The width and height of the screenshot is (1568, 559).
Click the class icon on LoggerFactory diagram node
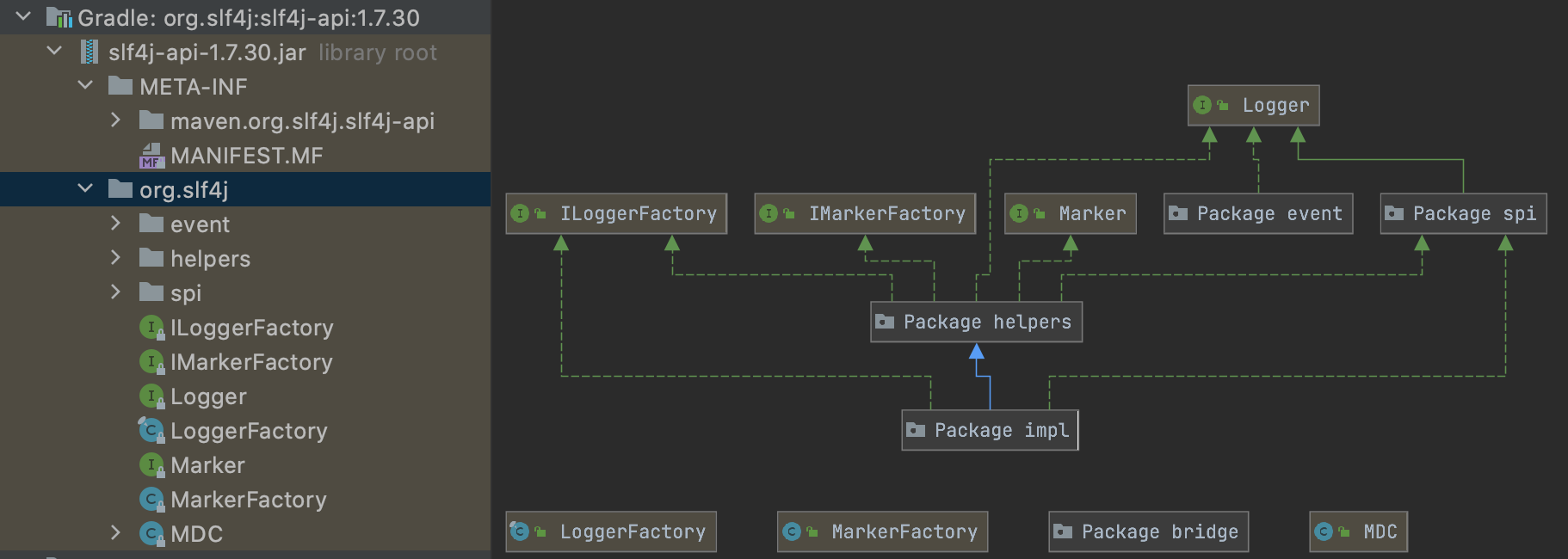(x=519, y=531)
